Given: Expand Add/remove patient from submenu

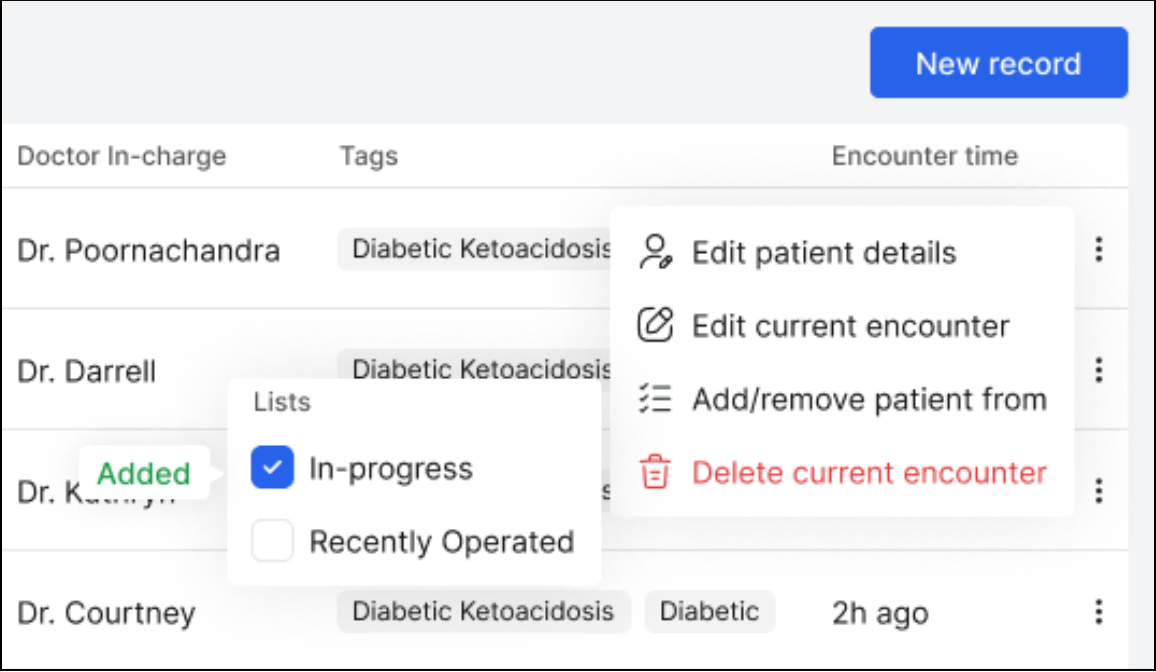Looking at the screenshot, I should [869, 399].
